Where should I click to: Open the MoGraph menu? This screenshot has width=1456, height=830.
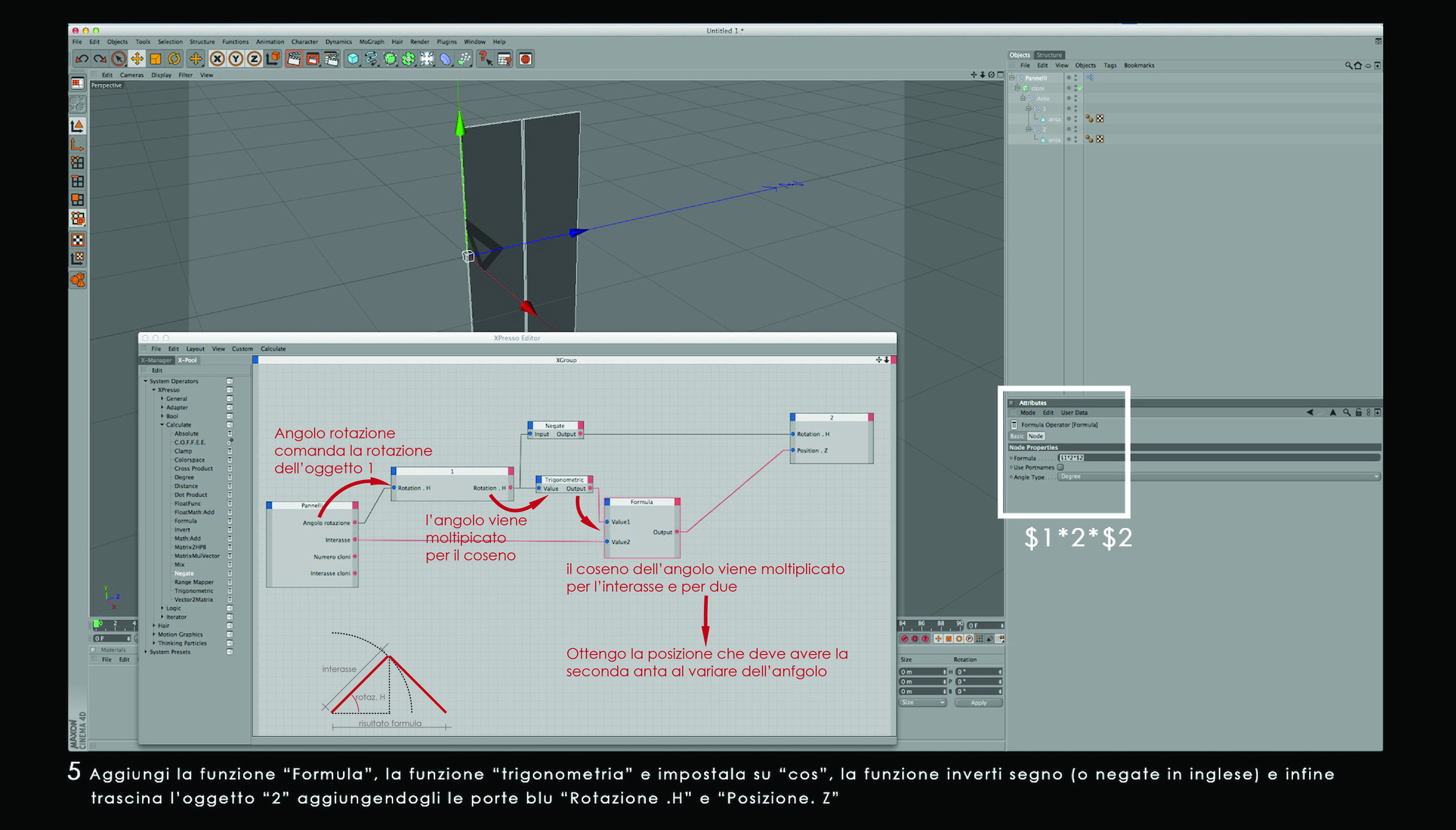tap(372, 42)
